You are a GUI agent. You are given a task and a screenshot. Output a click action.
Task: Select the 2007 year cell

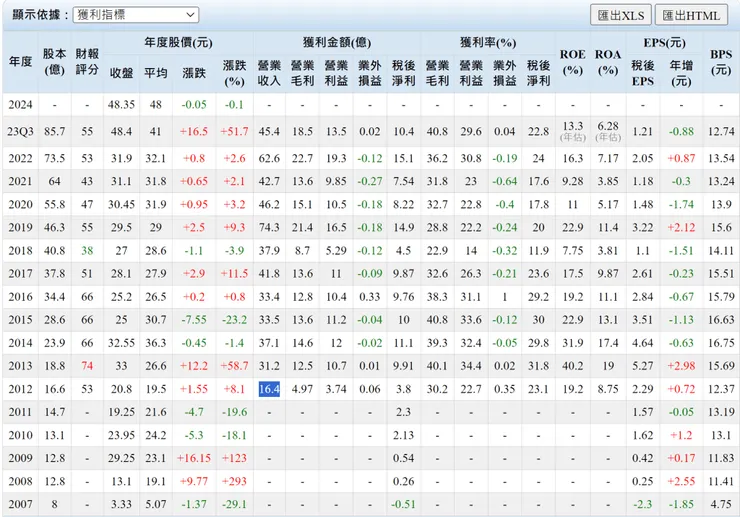[x=20, y=504]
